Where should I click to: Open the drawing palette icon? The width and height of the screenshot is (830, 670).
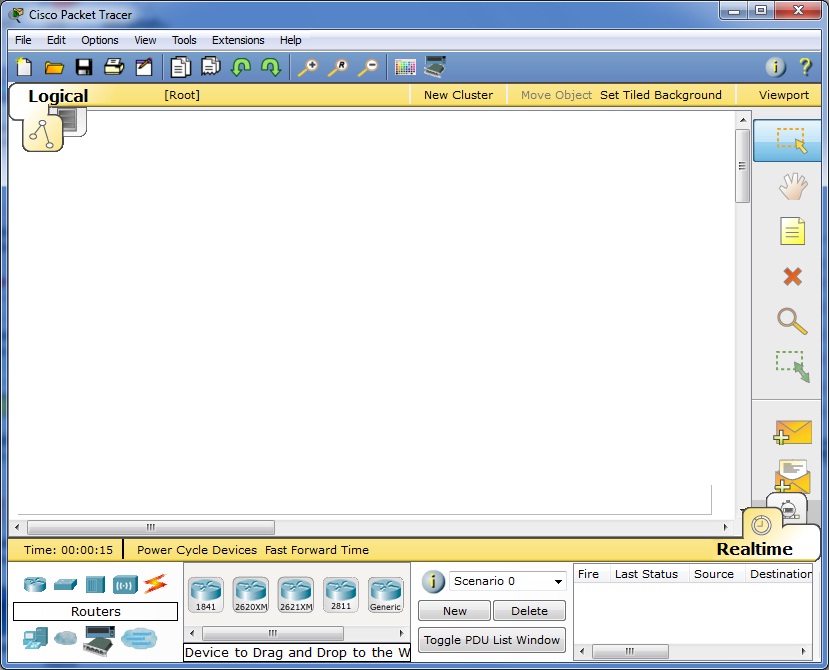click(405, 67)
